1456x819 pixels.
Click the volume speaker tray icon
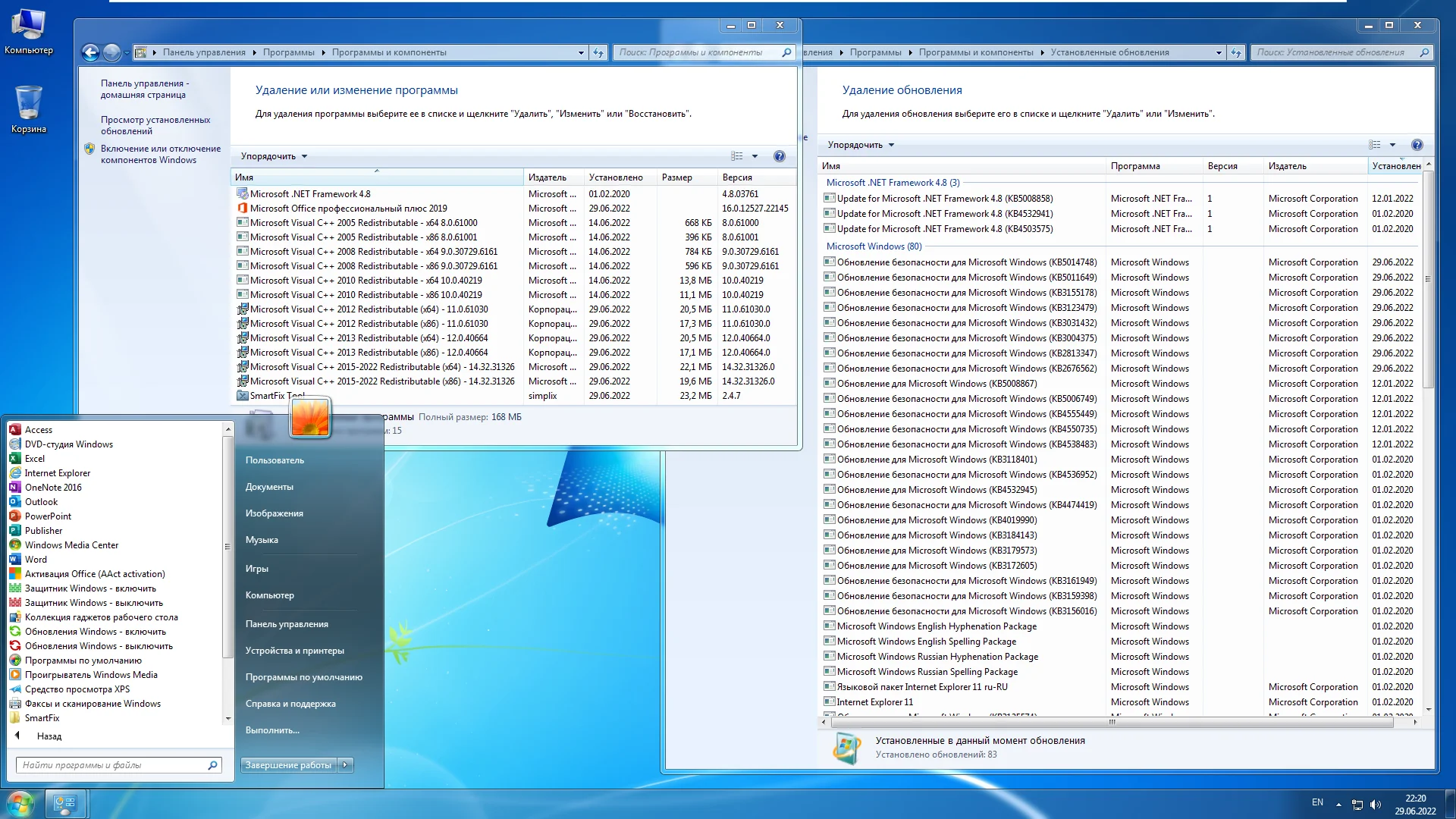pyautogui.click(x=1376, y=805)
